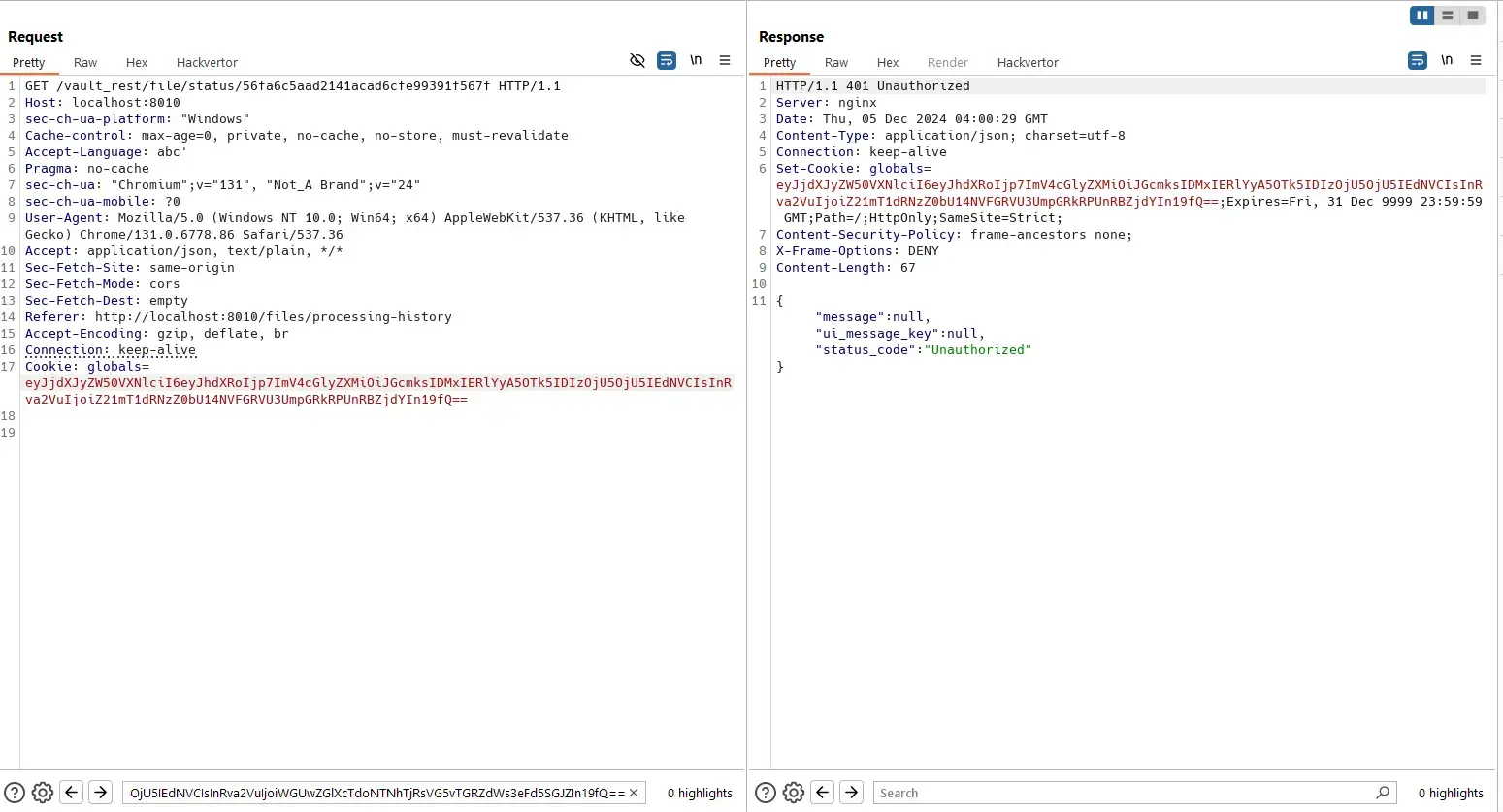
Task: Go to next match in Response search
Action: (x=852, y=793)
